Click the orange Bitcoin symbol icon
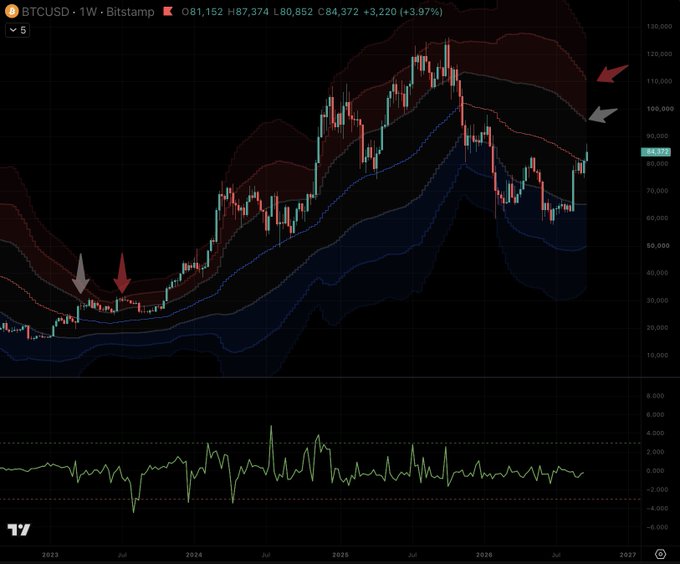 11,11
